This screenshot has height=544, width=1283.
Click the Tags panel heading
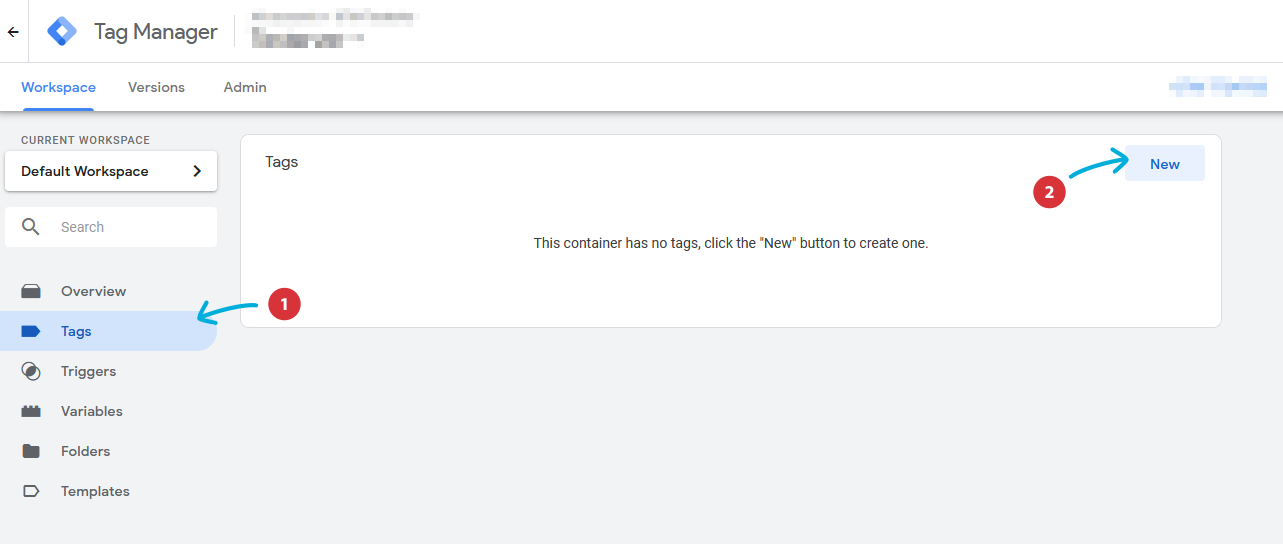(x=282, y=161)
